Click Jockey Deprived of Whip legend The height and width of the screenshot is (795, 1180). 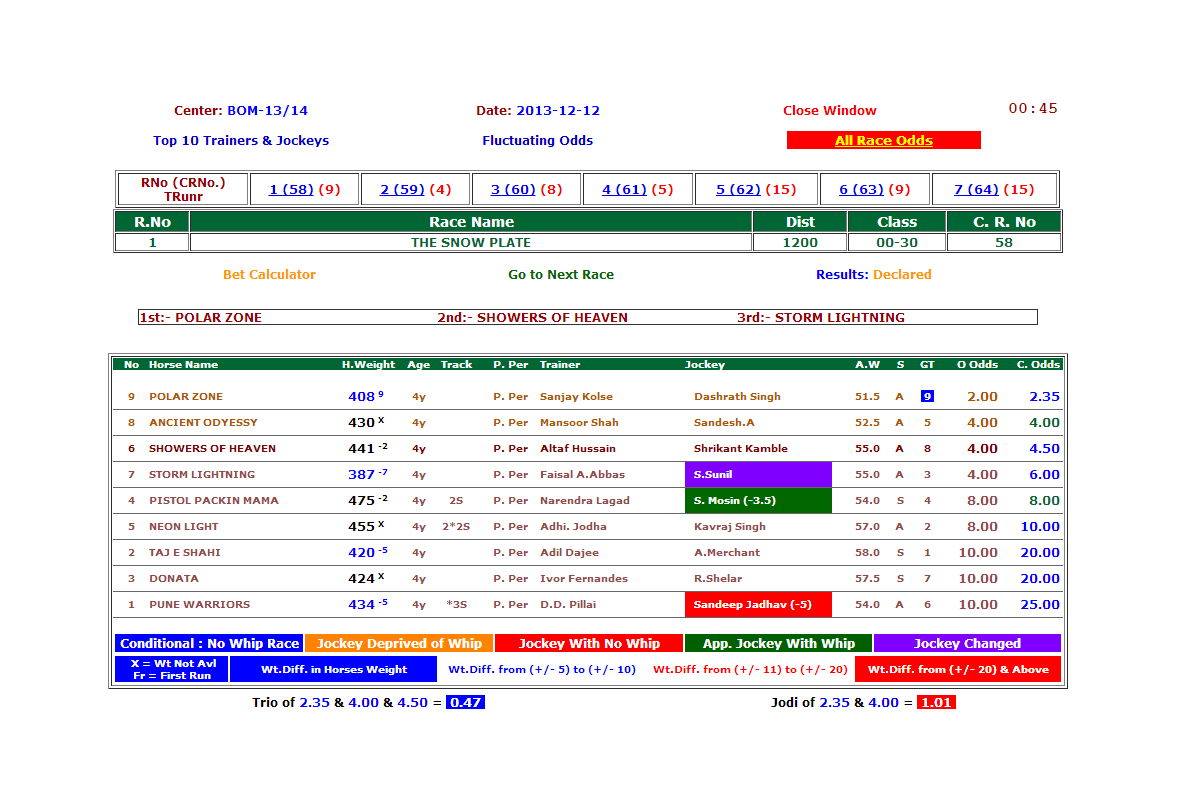coord(399,644)
